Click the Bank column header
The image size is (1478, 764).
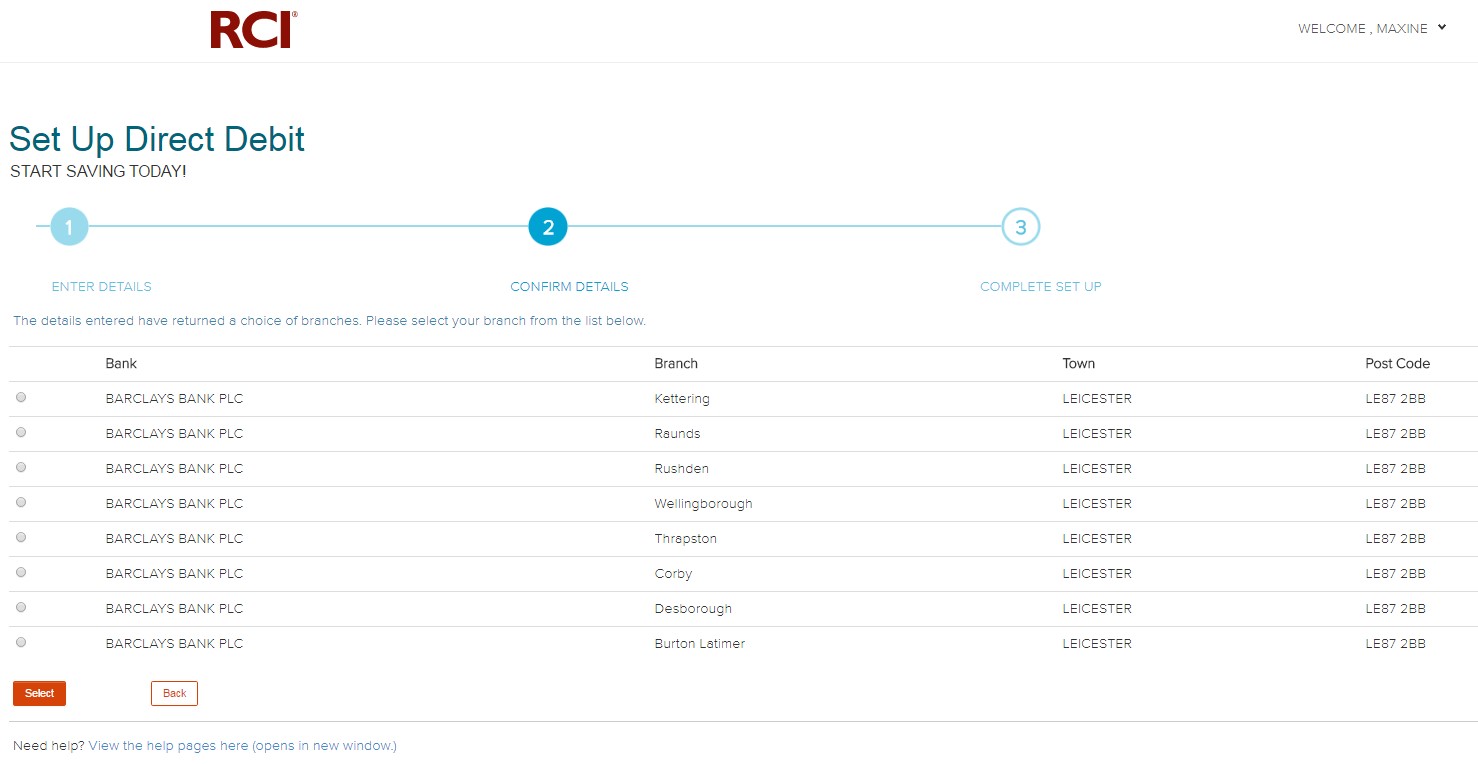pos(121,364)
